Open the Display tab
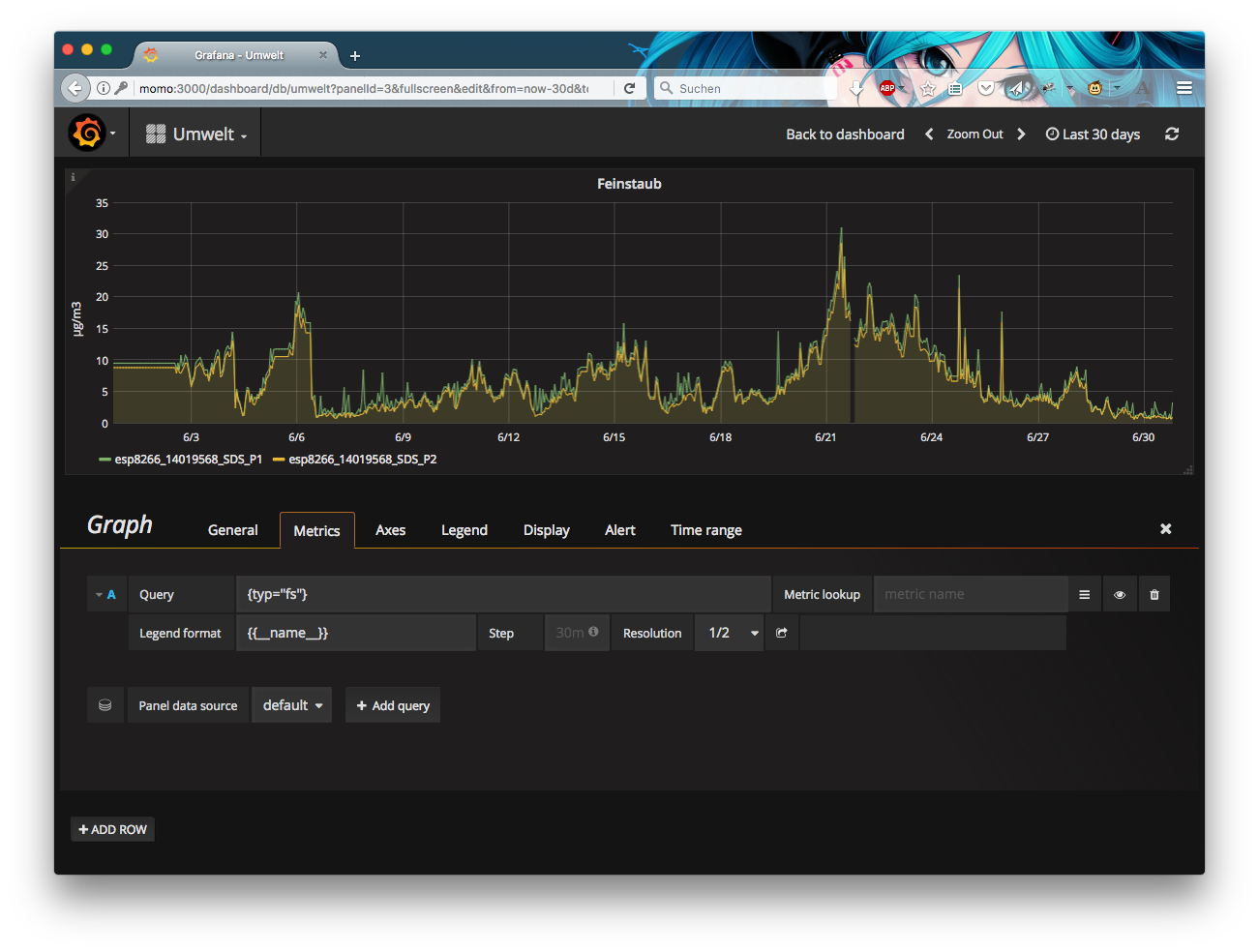Viewport: 1259px width, 952px height. [546, 530]
